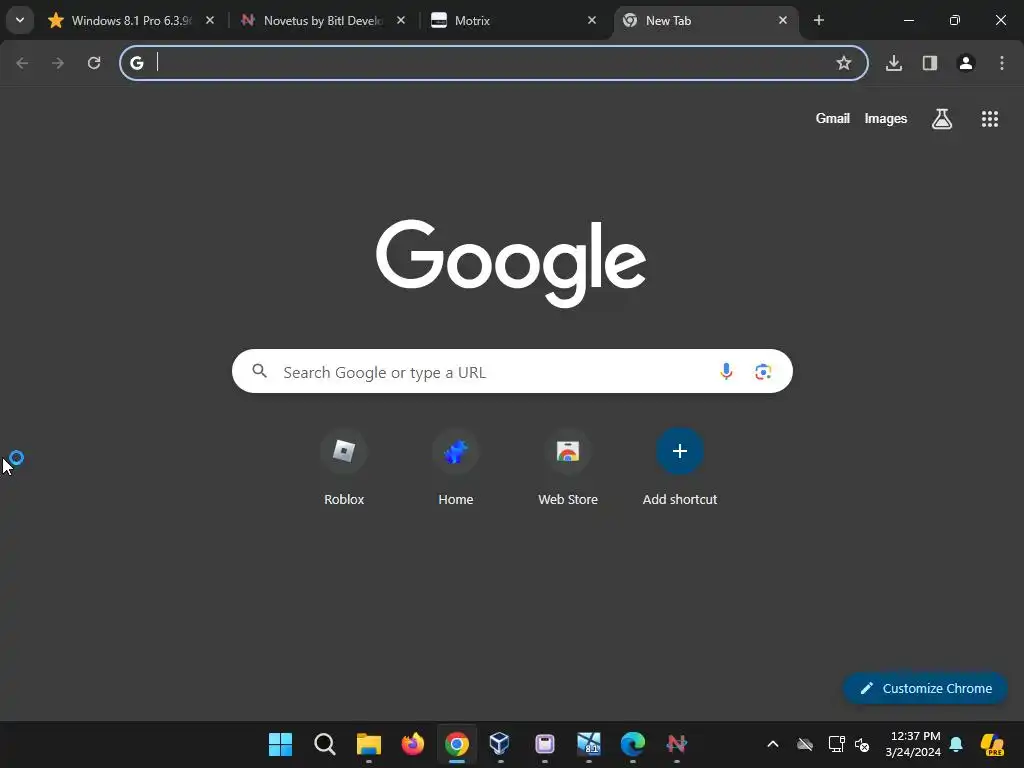Open a new tab with plus button
The image size is (1024, 768).
click(819, 20)
